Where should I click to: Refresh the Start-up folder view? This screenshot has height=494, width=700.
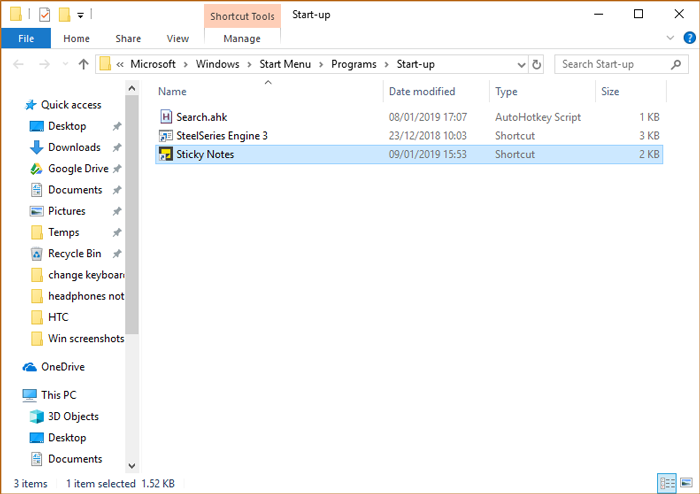click(536, 65)
